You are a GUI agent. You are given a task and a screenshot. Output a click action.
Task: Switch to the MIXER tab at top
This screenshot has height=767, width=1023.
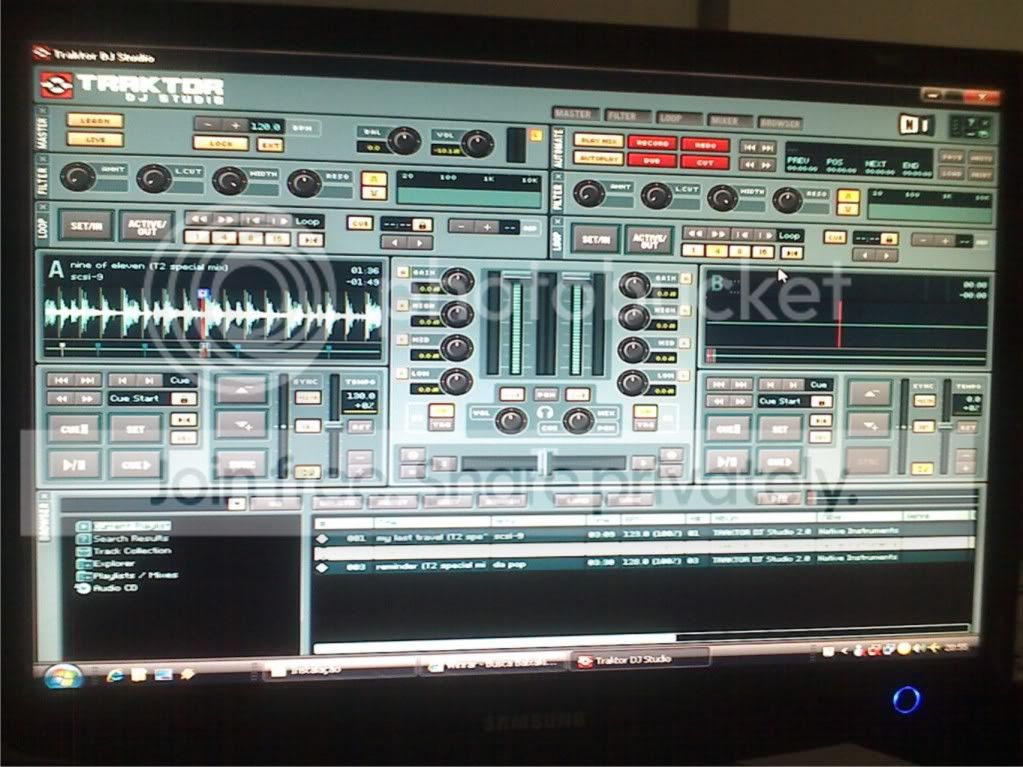(x=724, y=119)
